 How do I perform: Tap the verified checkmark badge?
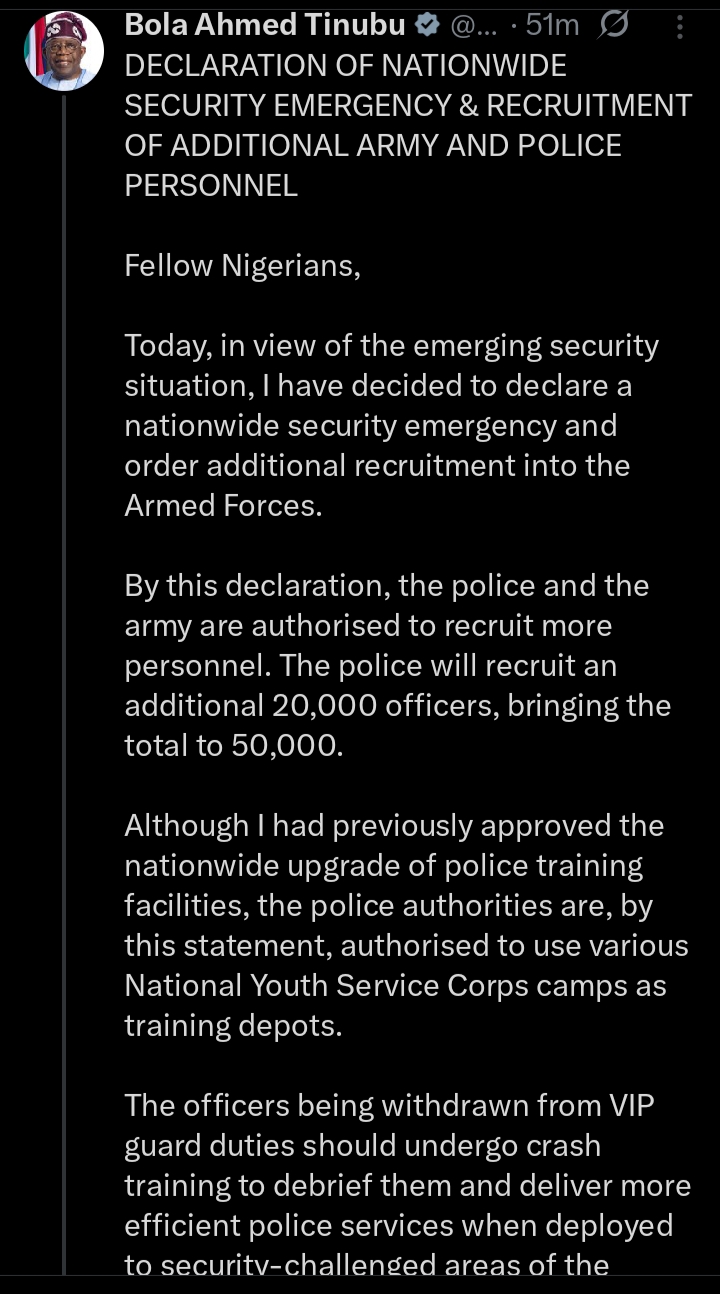[427, 26]
